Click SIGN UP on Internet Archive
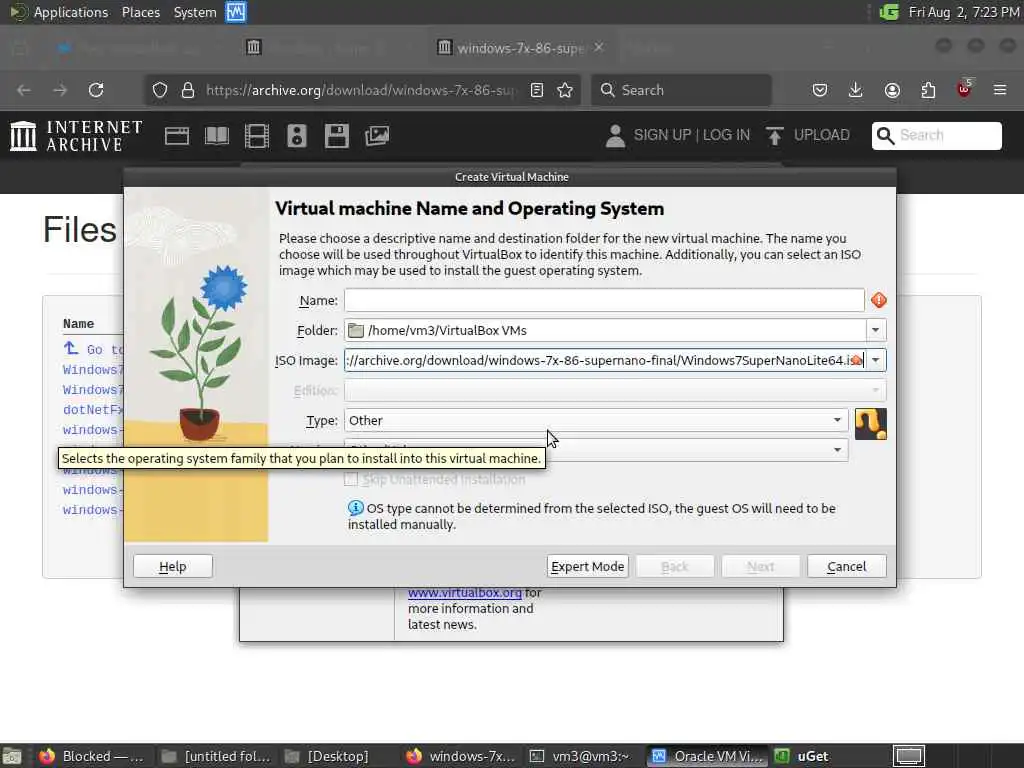1024x768 pixels. coord(662,135)
